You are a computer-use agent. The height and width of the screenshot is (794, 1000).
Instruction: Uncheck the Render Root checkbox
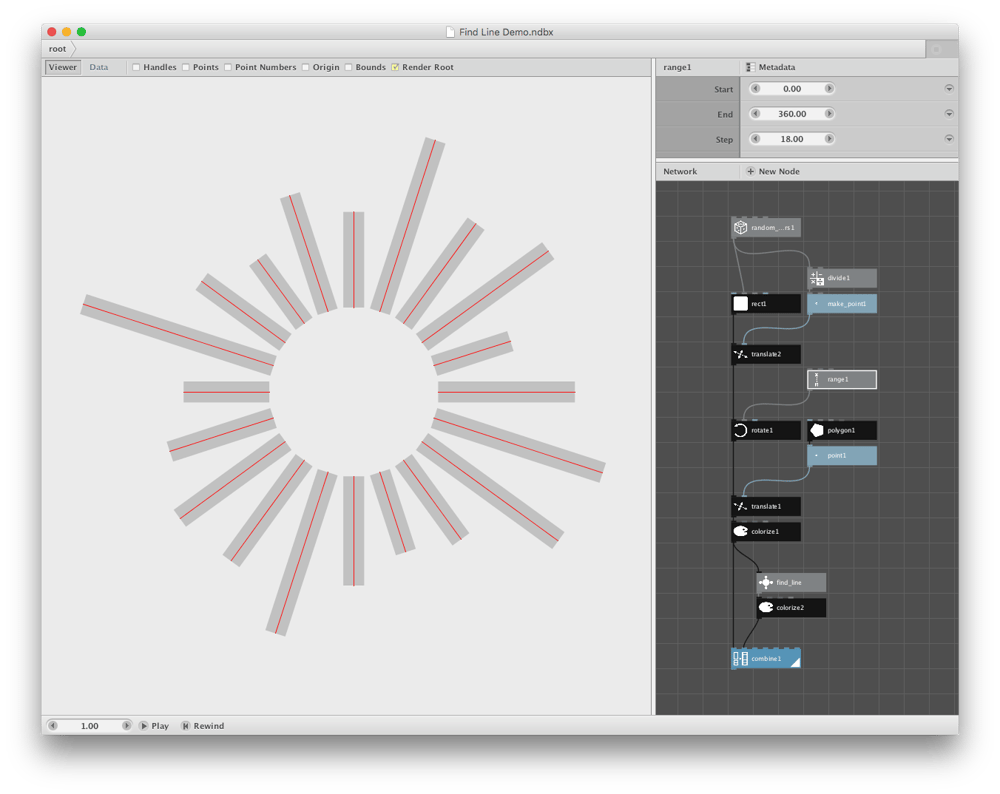[x=395, y=67]
